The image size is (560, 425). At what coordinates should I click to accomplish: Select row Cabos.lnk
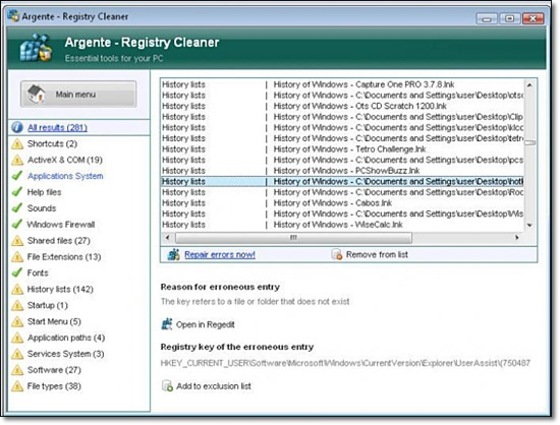(x=342, y=203)
